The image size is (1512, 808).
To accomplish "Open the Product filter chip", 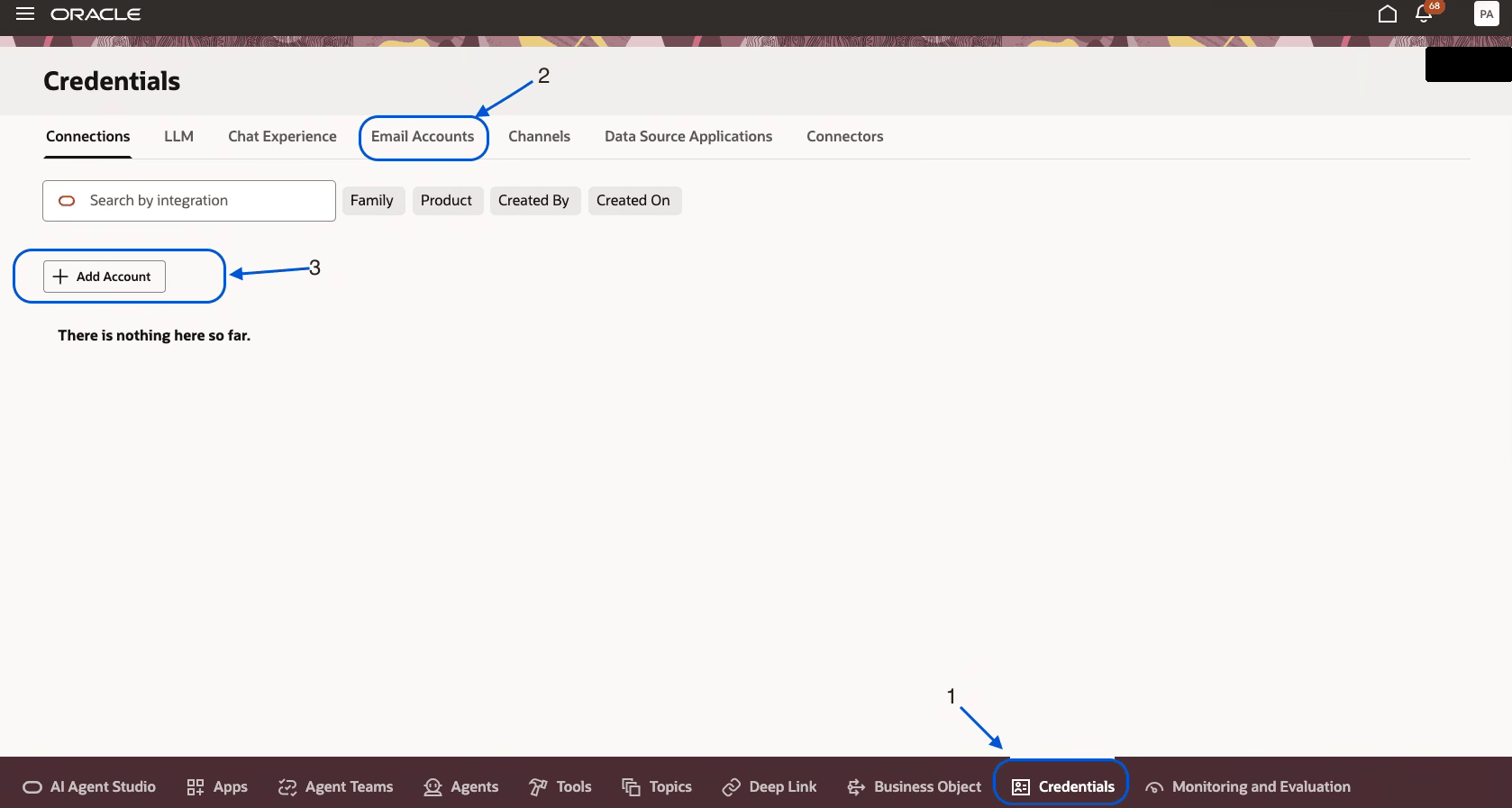I will tap(448, 201).
